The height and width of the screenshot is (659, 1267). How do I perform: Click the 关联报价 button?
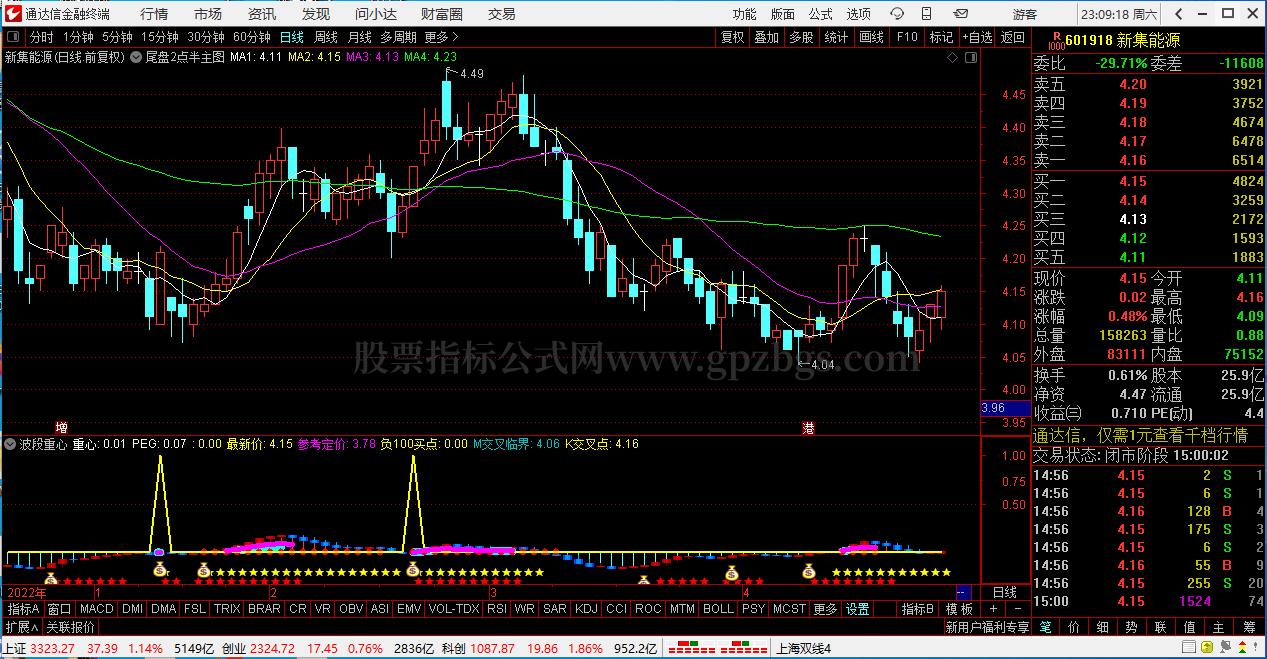pyautogui.click(x=71, y=627)
